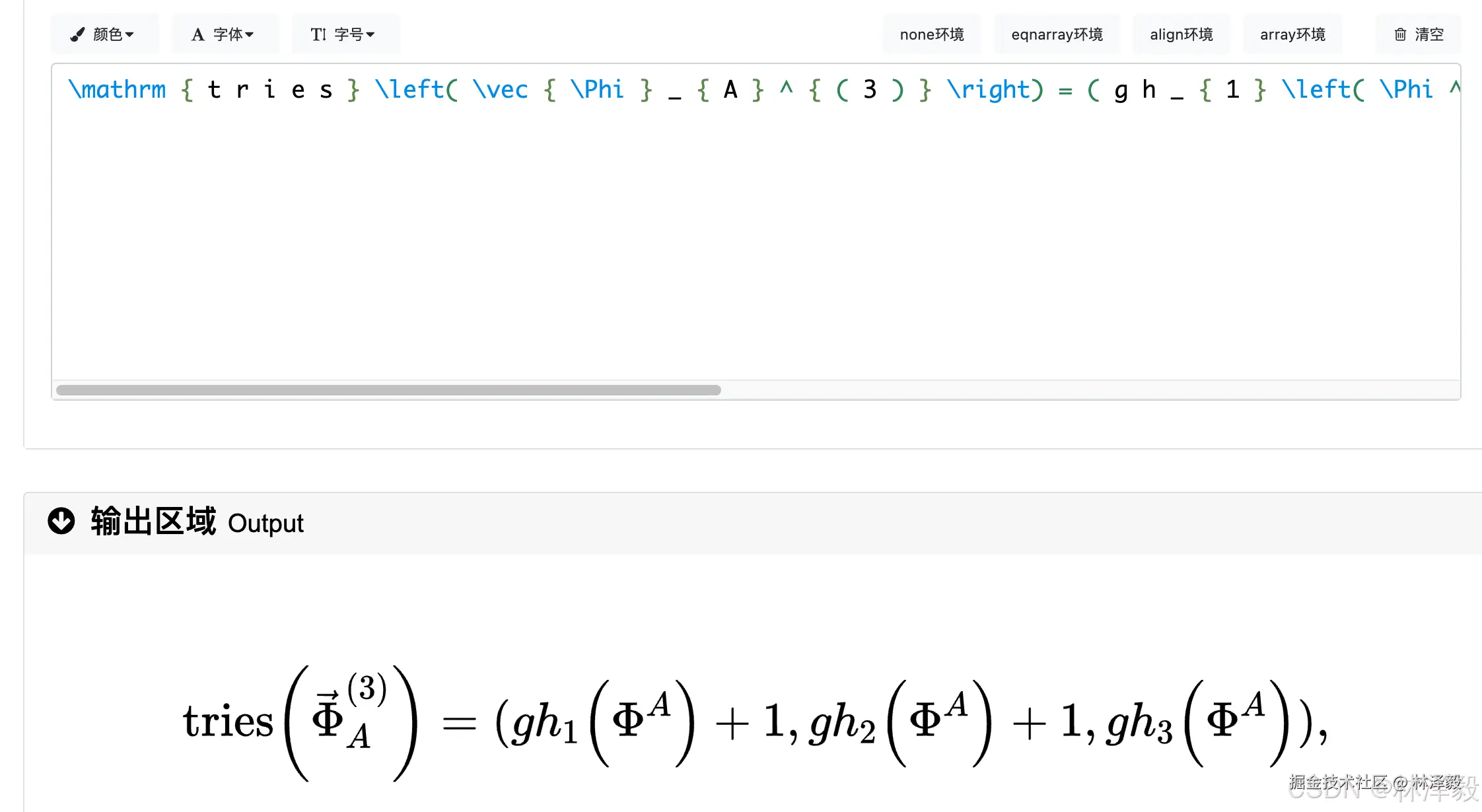This screenshot has width=1482, height=812.
Task: Expand the 字体 font dropdown caret
Action: click(250, 34)
